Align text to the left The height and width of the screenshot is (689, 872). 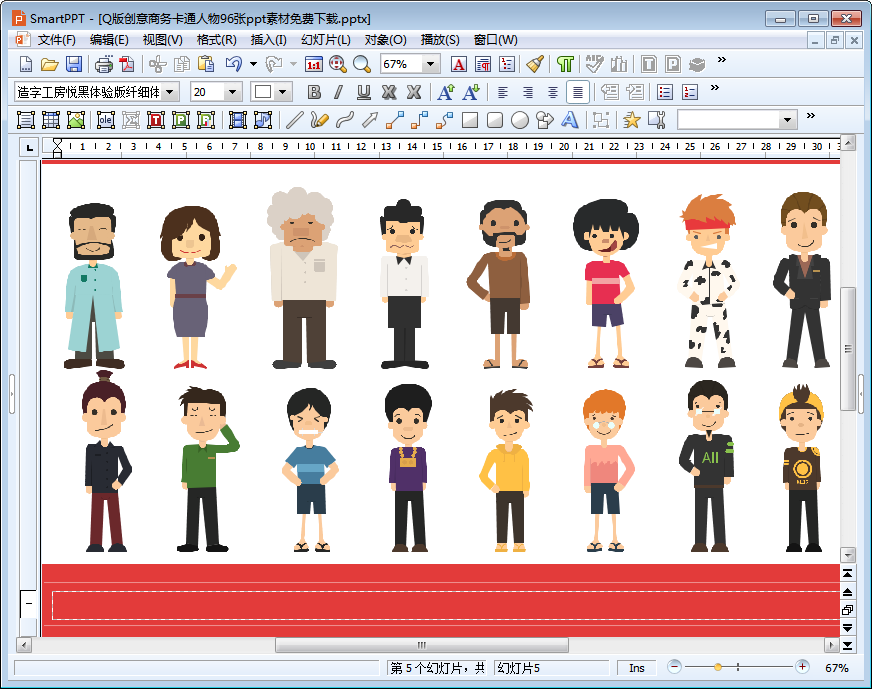pos(503,92)
